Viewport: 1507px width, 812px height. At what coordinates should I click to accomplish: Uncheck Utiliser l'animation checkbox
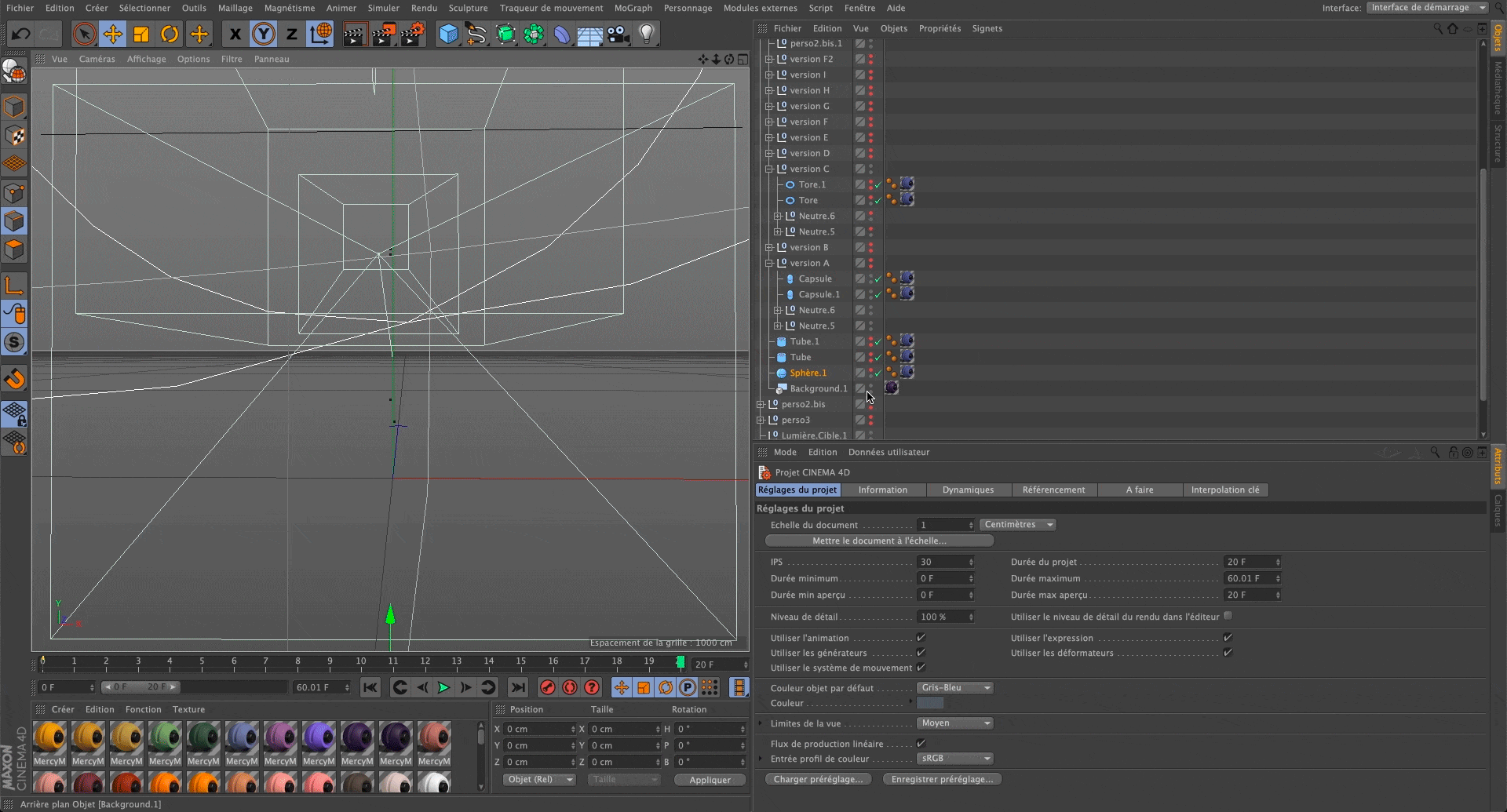tap(921, 638)
